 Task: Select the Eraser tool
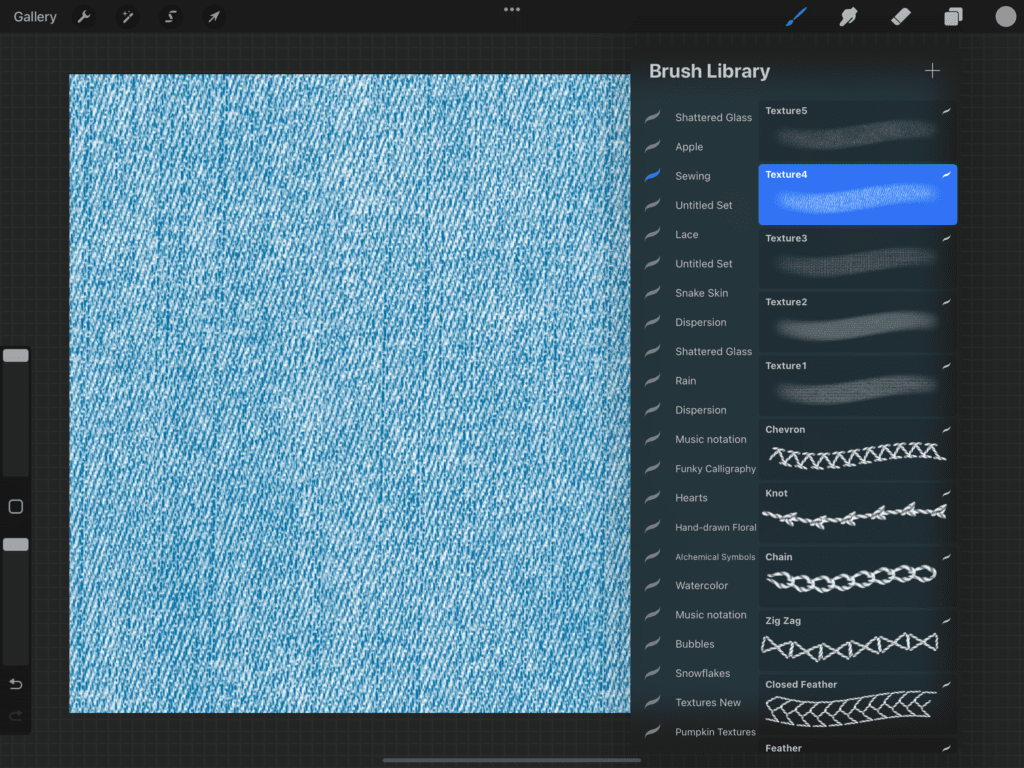tap(901, 17)
